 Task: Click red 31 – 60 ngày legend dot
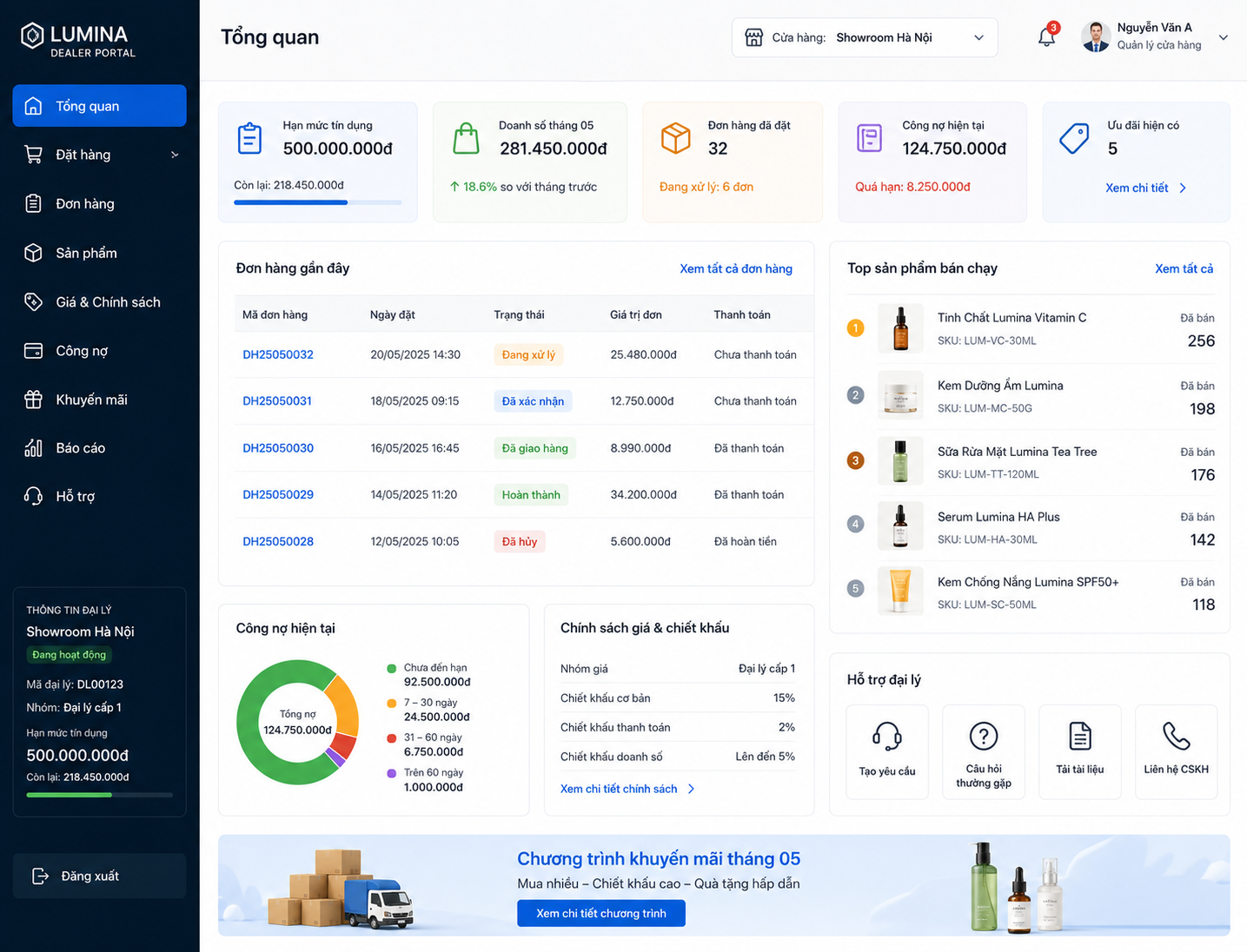[392, 737]
